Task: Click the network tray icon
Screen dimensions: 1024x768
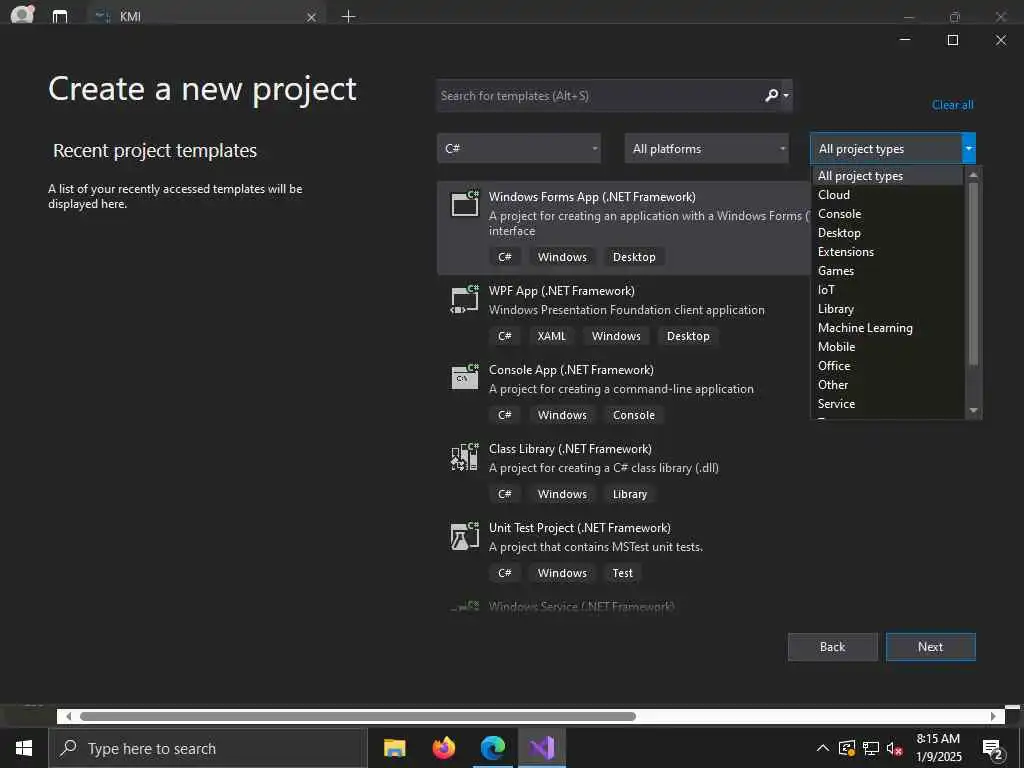Action: 871,748
